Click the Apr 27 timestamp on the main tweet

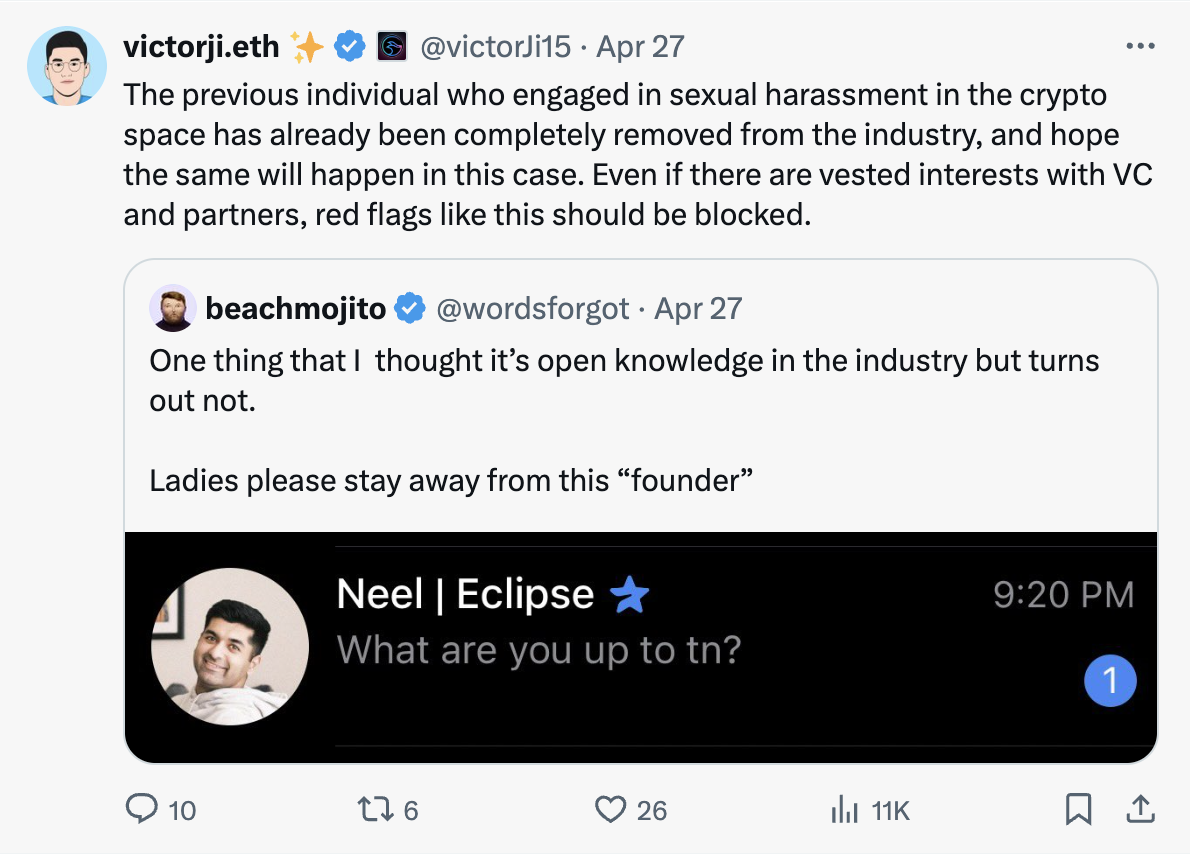640,46
